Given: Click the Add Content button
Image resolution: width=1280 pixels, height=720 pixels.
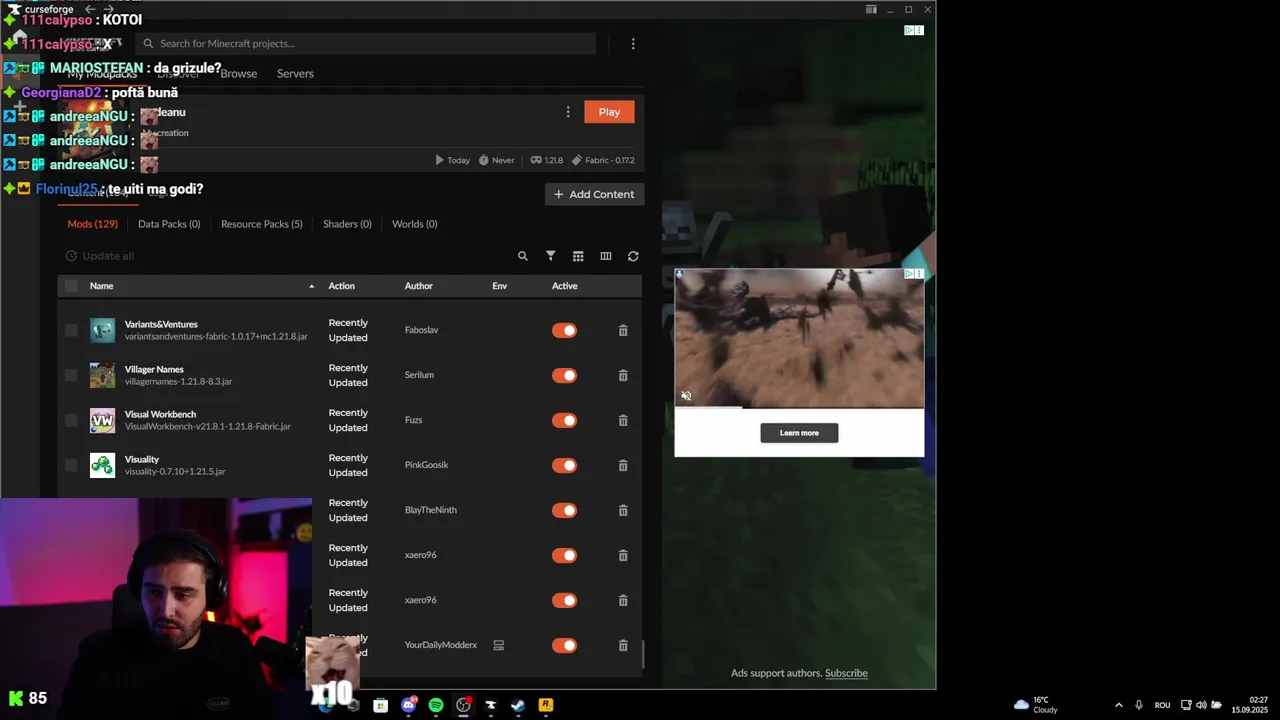Looking at the screenshot, I should point(594,194).
